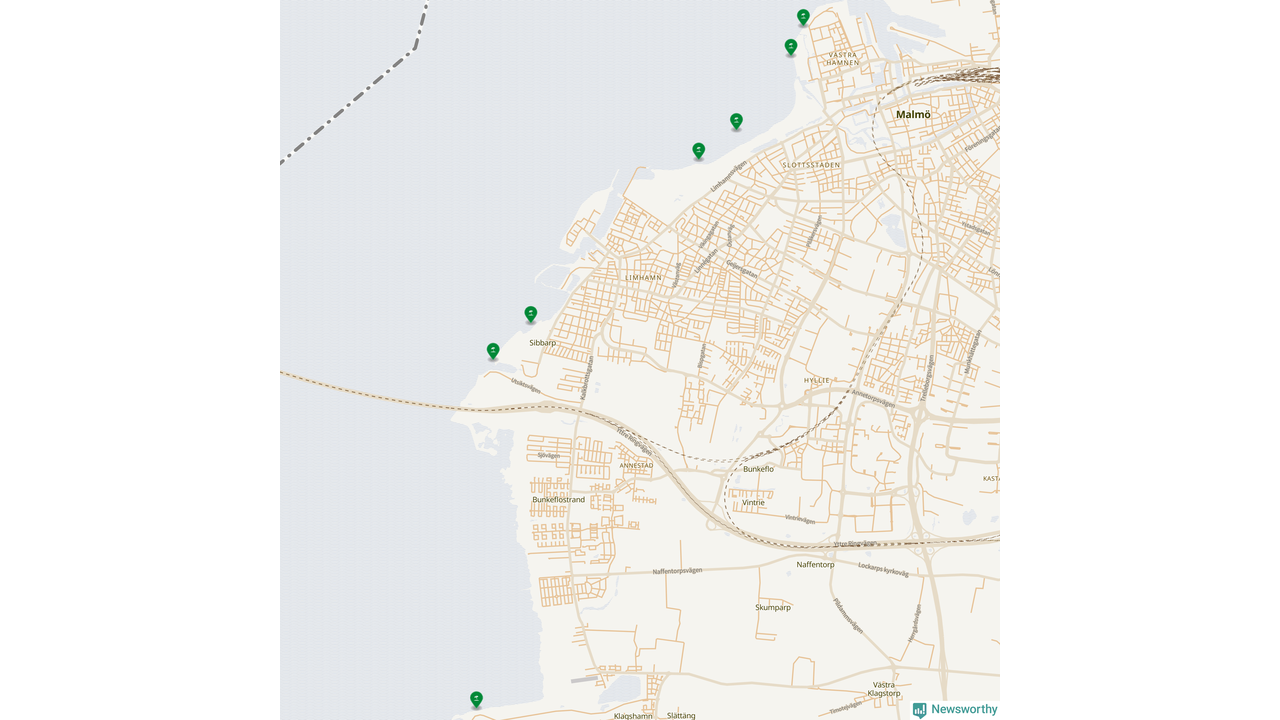Click the Vintrie place label
1280x720 pixels.
753,503
